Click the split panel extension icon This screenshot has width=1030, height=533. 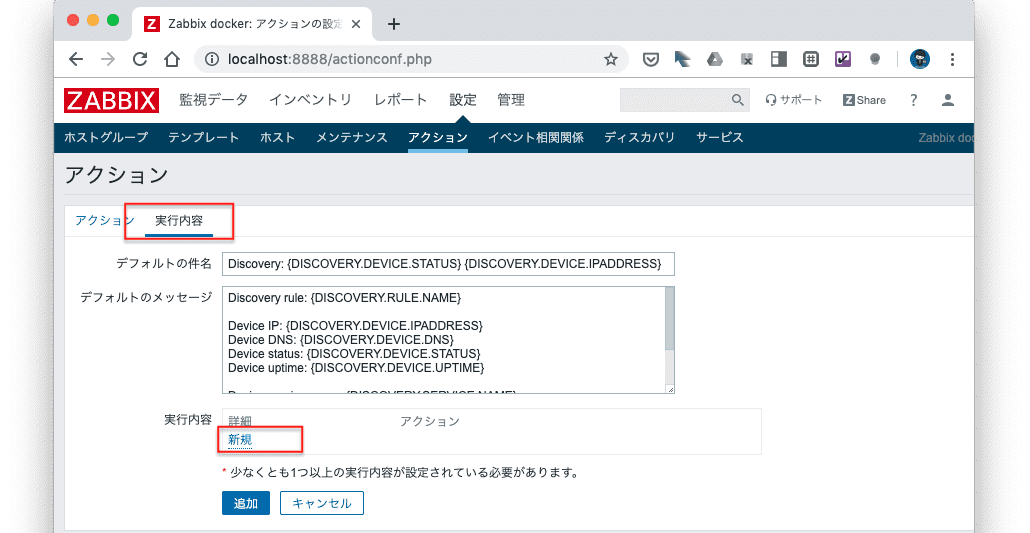pos(779,59)
